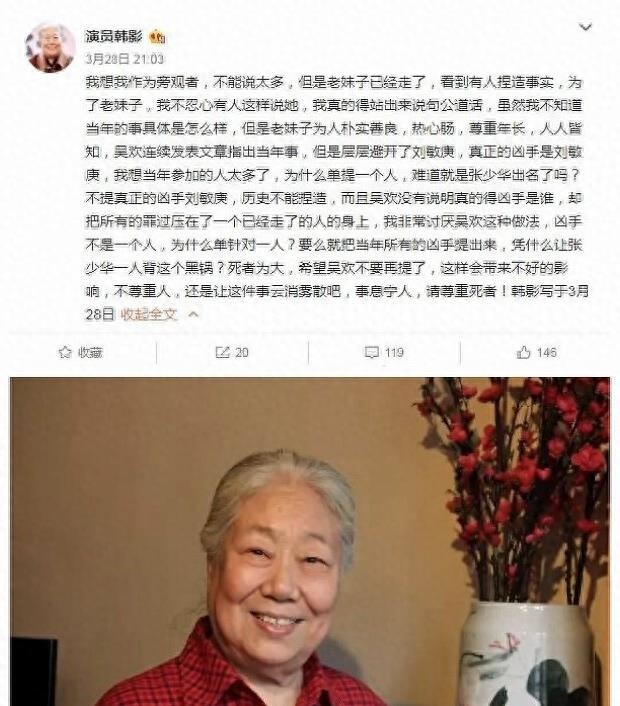Open the poster's profile avatar
620x706 pixels.
pos(50,47)
